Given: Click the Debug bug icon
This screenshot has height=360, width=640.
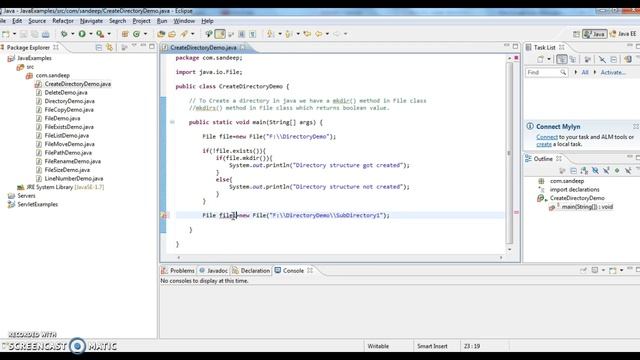Looking at the screenshot, I should [x=64, y=34].
